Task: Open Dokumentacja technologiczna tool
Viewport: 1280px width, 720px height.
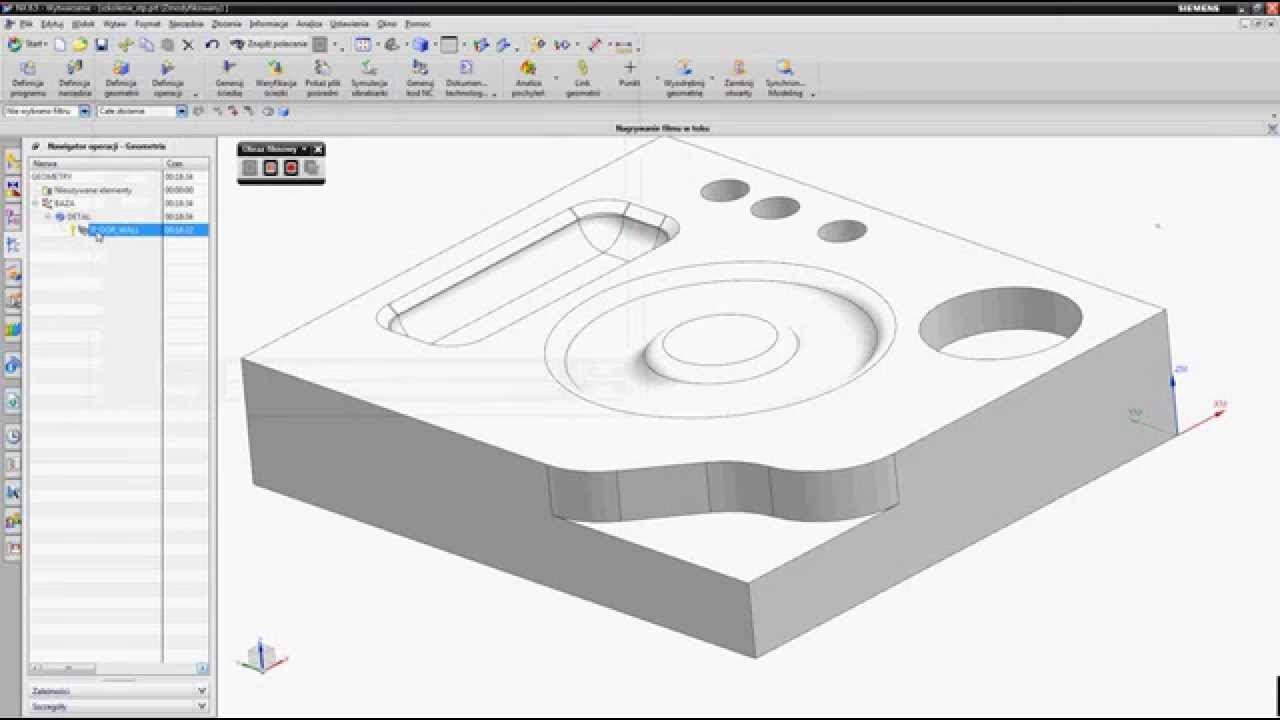Action: coord(466,78)
